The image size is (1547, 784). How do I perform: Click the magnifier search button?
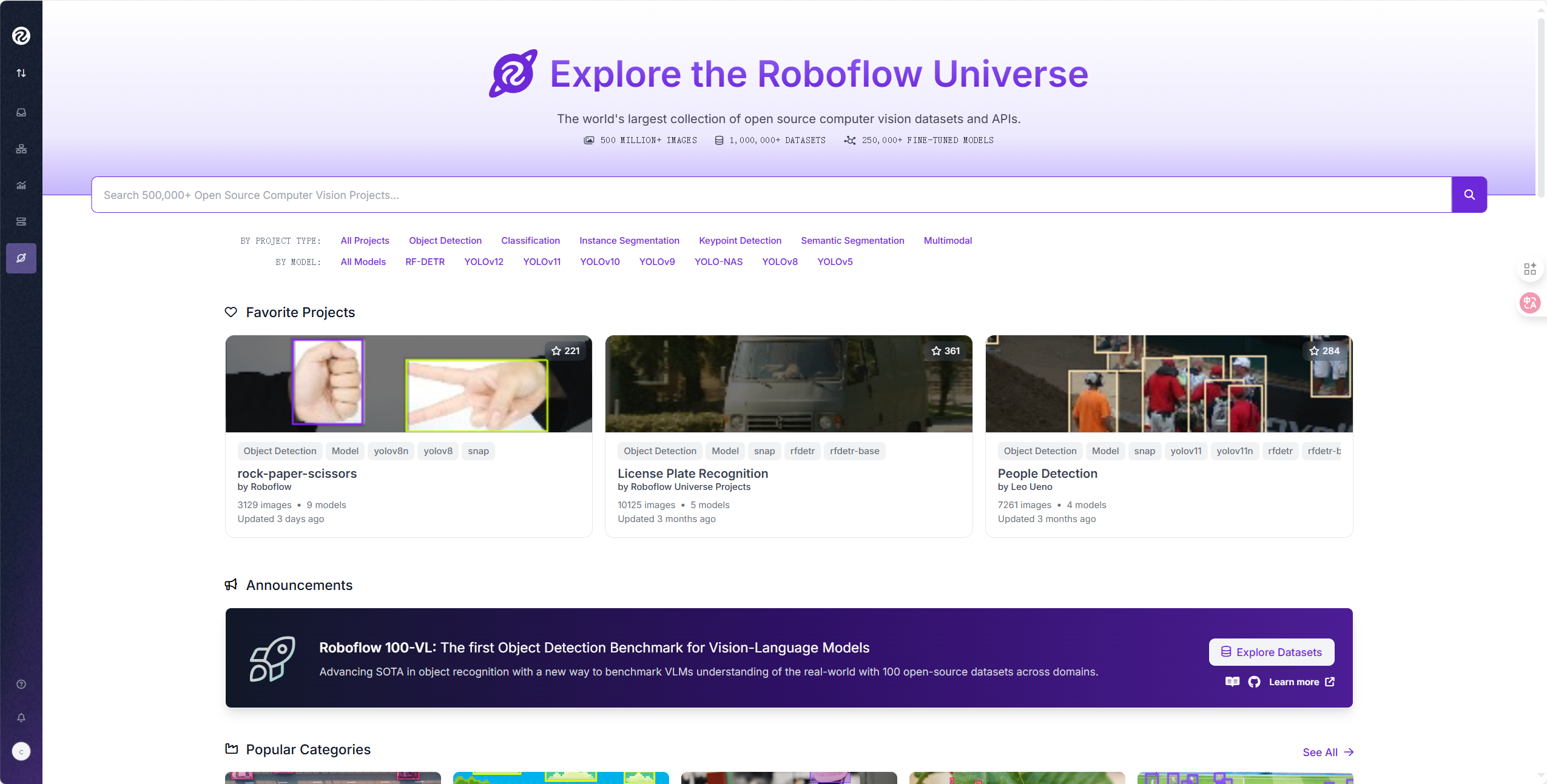[x=1469, y=195]
